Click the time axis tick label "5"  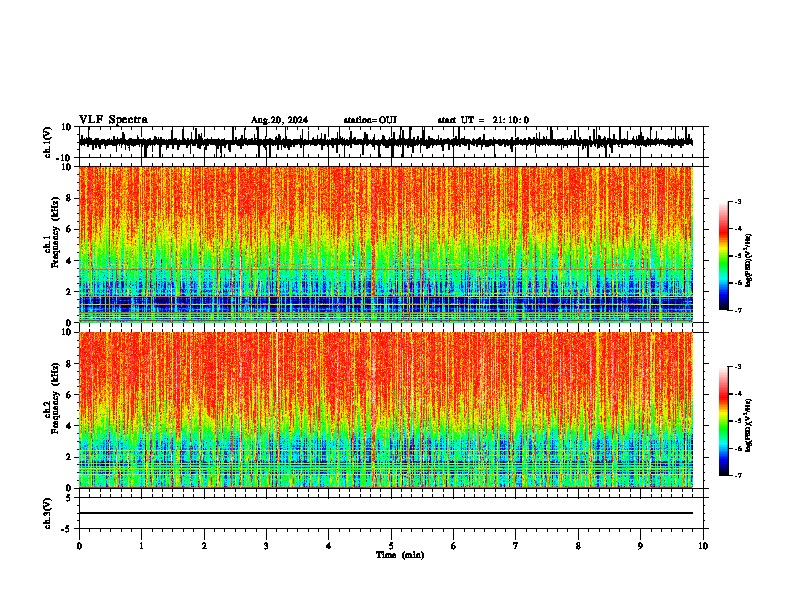tap(391, 546)
